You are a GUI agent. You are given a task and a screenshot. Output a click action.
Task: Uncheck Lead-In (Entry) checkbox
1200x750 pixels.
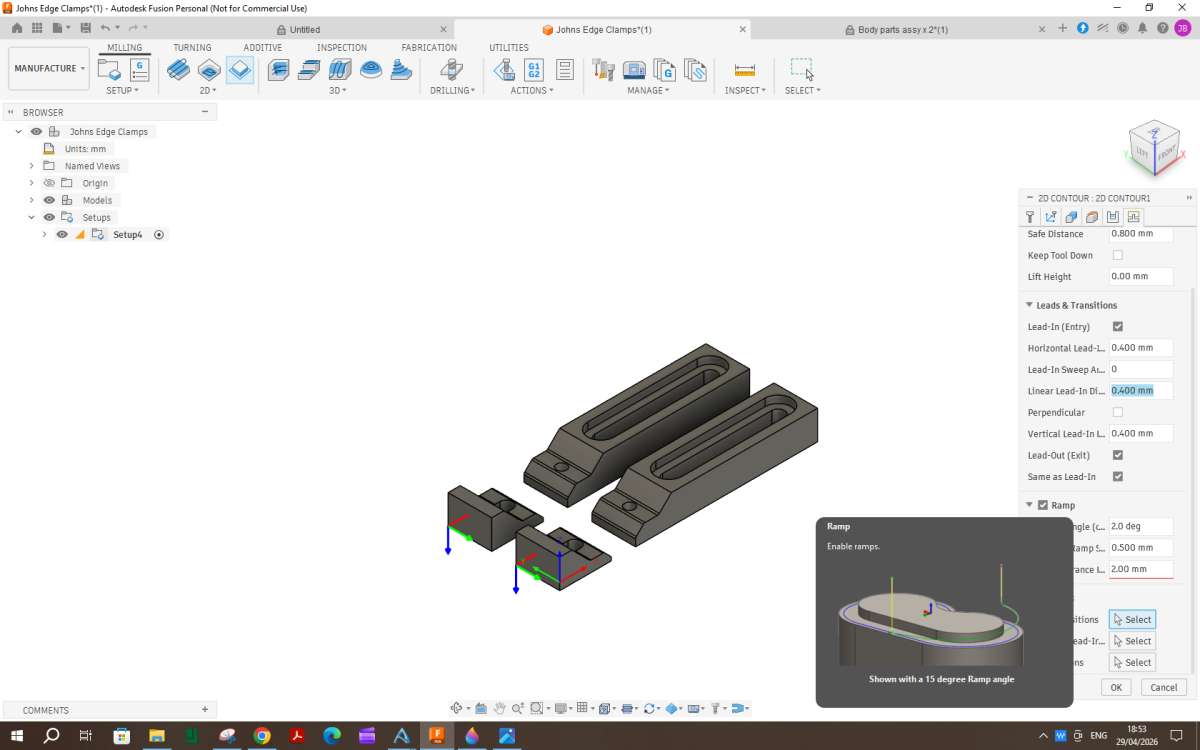(1118, 327)
